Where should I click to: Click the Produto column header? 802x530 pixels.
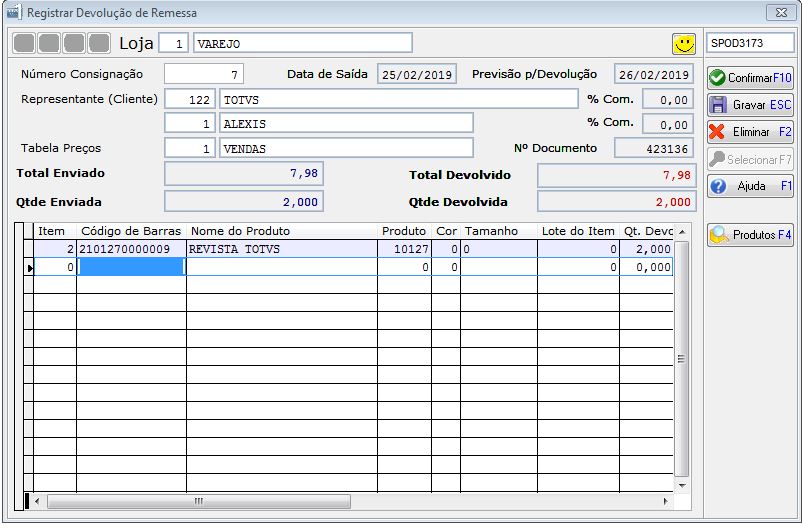(405, 231)
